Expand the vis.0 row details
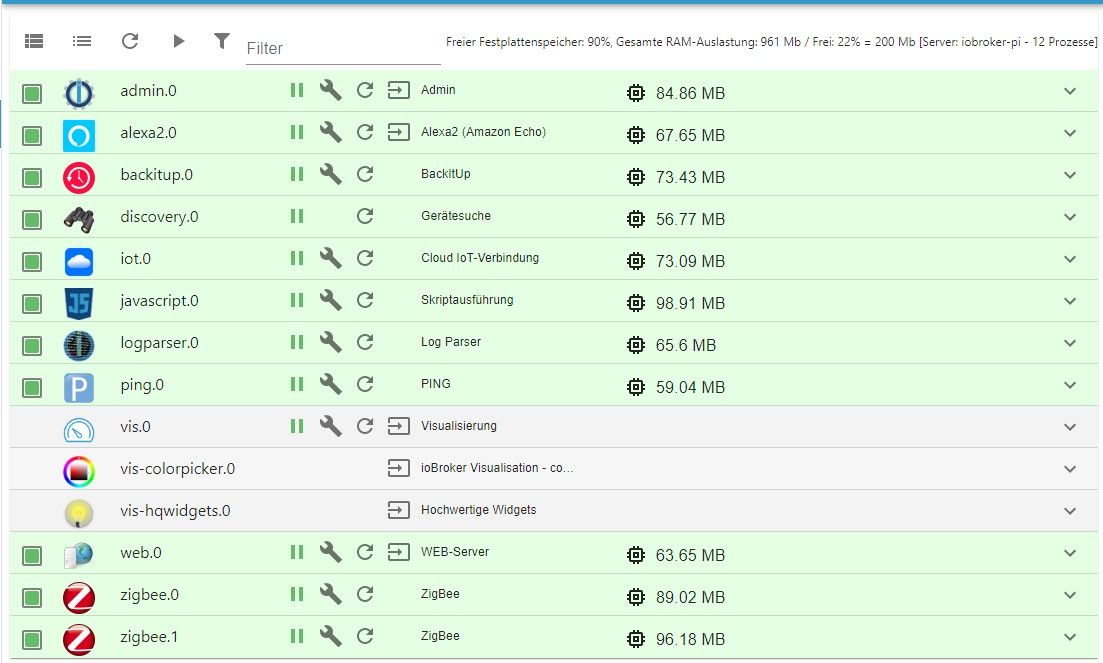The width and height of the screenshot is (1103, 663). [x=1070, y=427]
